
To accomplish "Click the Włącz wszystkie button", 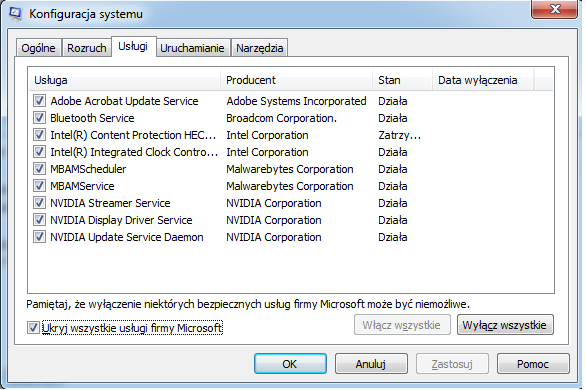I will click(x=402, y=325).
